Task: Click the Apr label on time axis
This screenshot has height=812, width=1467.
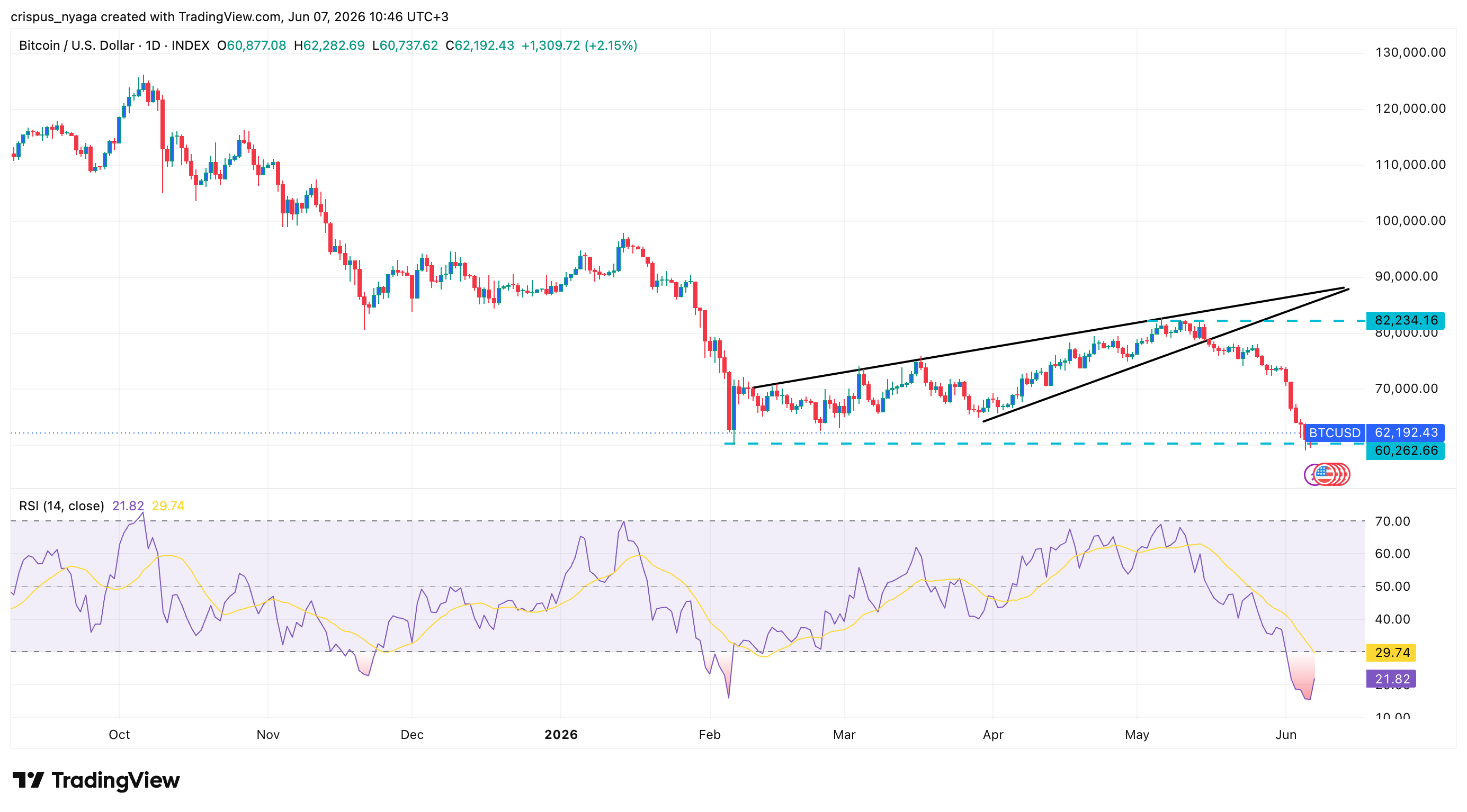Action: click(x=992, y=735)
